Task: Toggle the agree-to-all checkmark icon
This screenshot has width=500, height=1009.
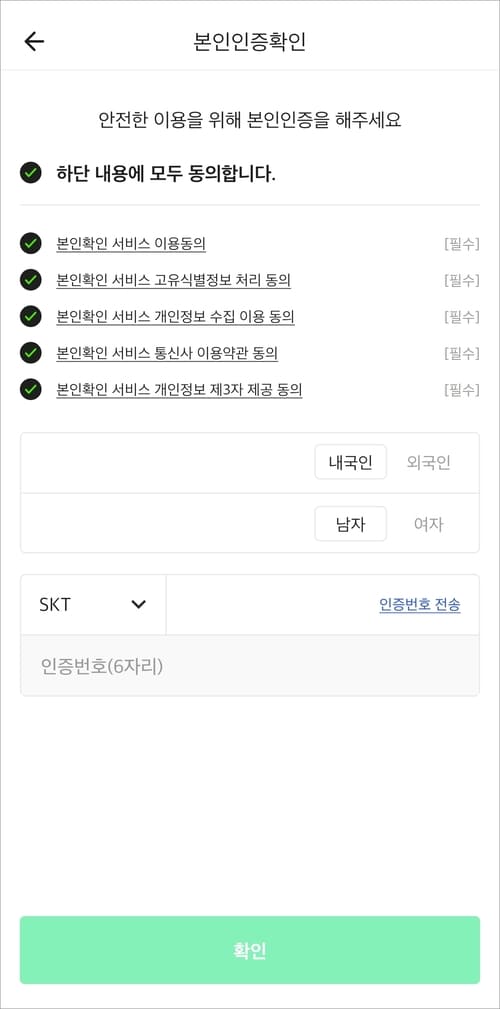Action: (31, 173)
